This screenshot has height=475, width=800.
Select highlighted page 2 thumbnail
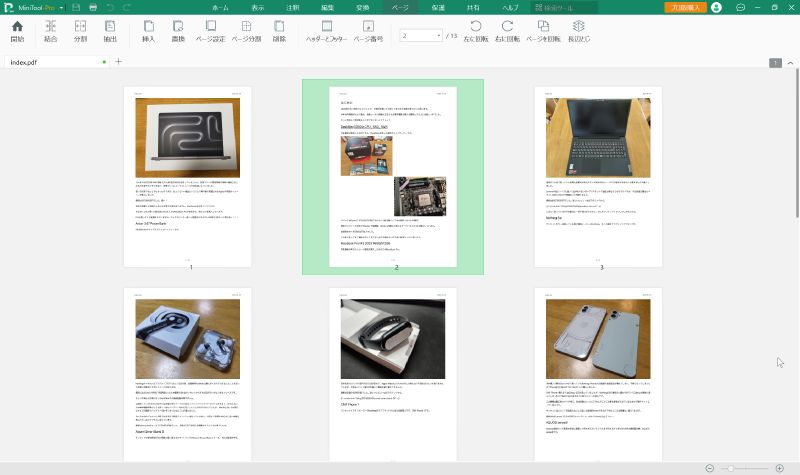click(x=393, y=177)
